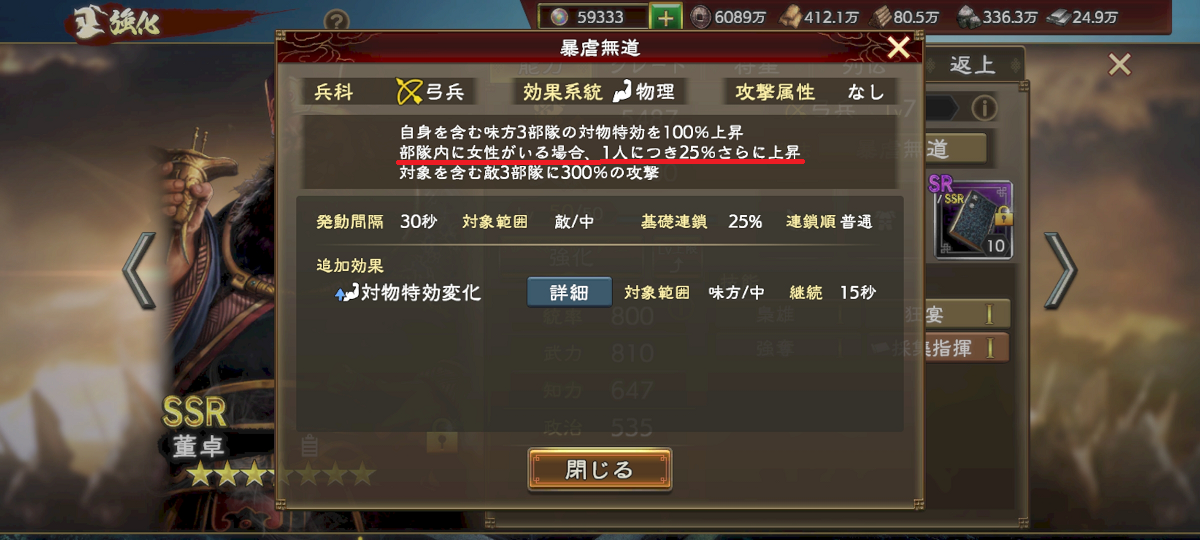Click the info circle icon
This screenshot has width=1200, height=540.
tap(983, 107)
